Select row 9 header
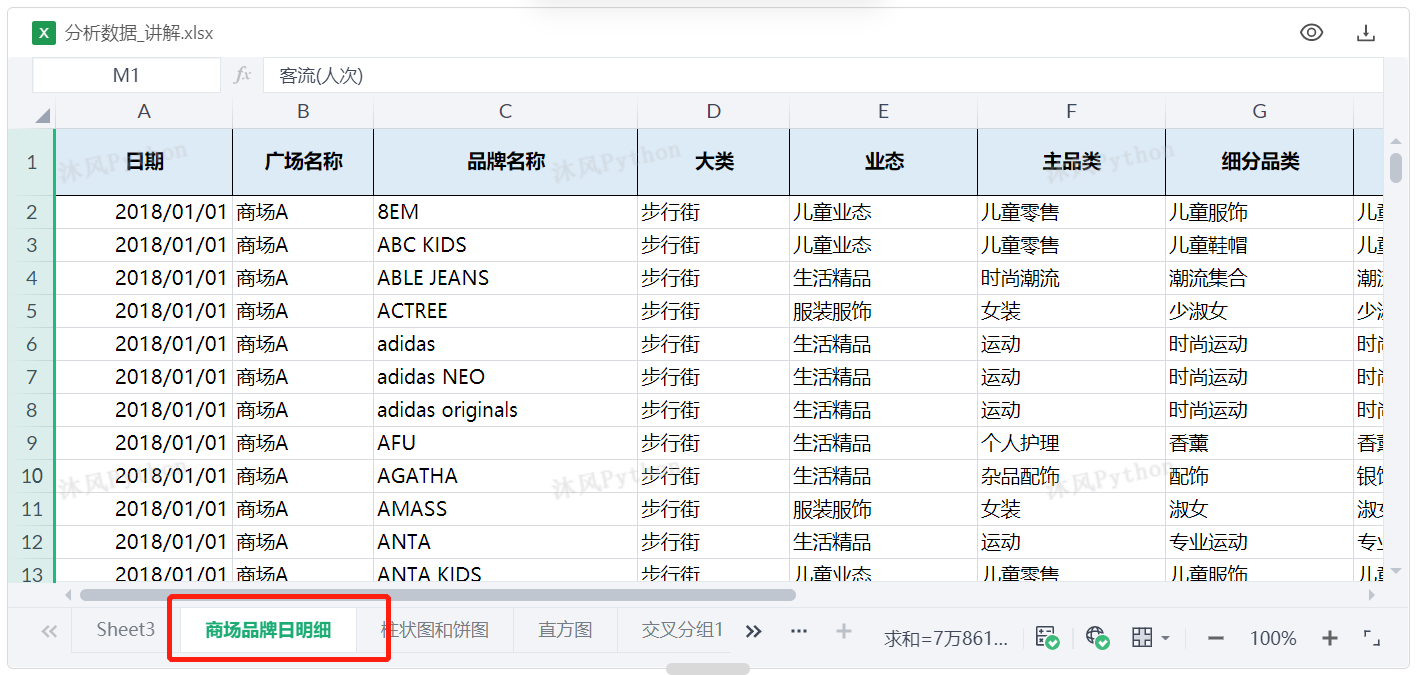Screen dimensions: 1421x675 [31, 443]
